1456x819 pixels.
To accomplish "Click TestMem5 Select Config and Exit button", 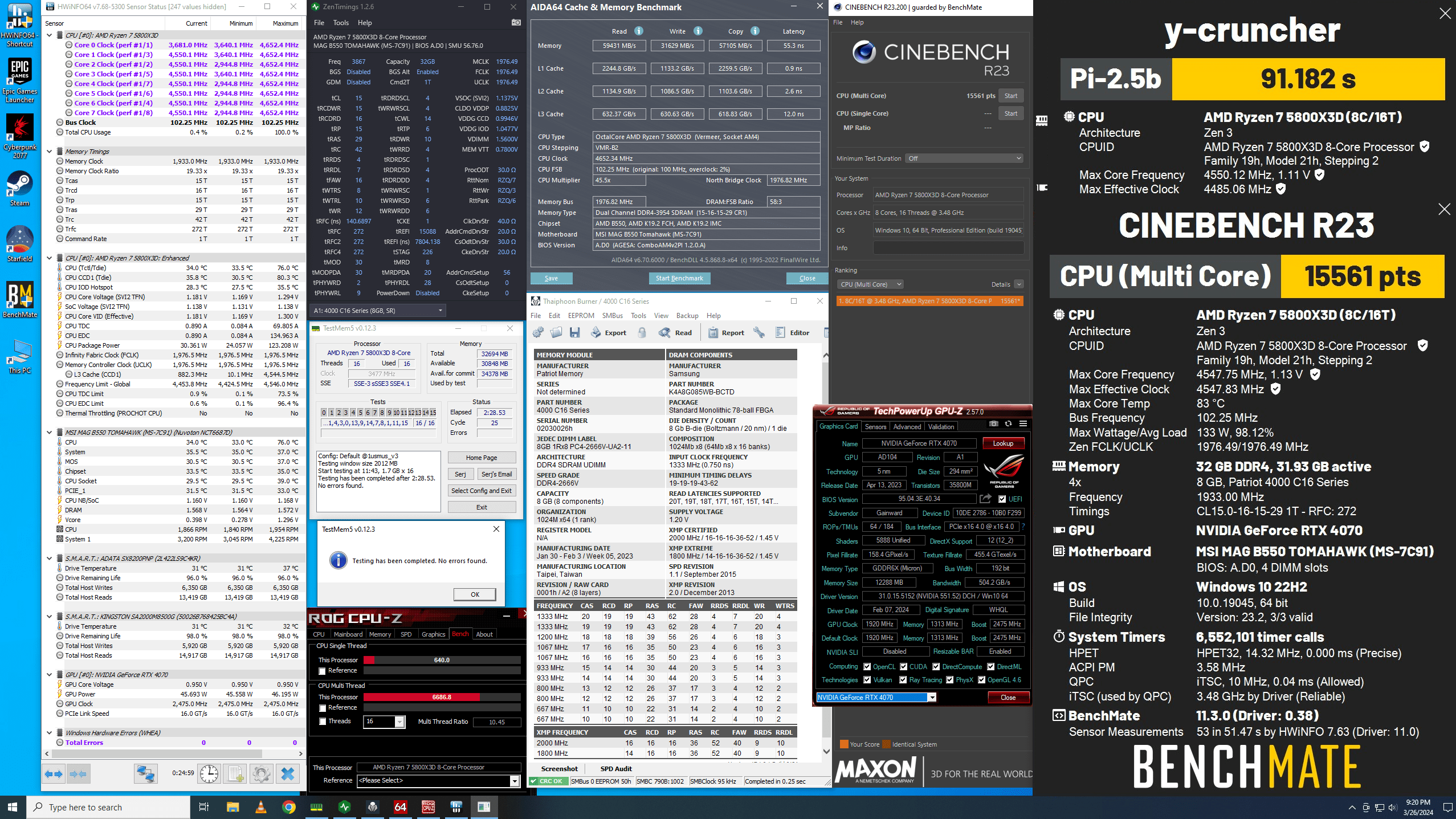I will (482, 491).
